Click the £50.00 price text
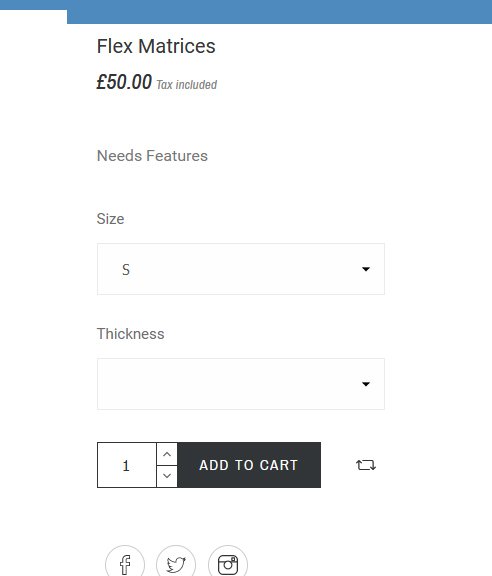Screen dimensions: 492x576 (x=124, y=82)
